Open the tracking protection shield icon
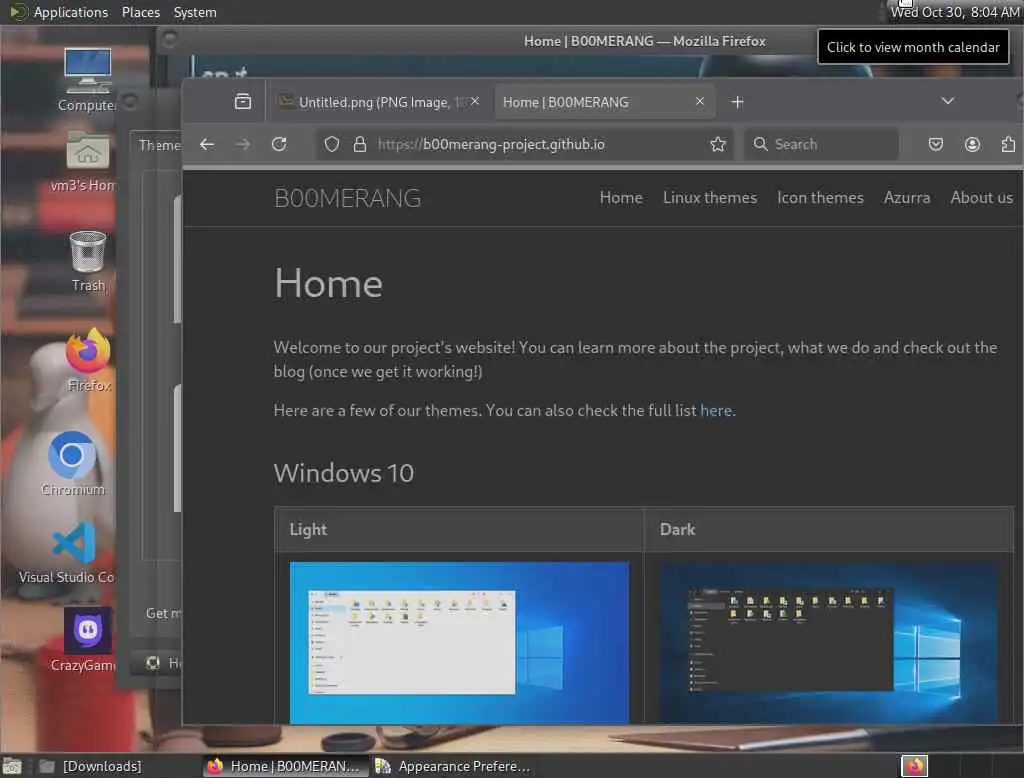The height and width of the screenshot is (778, 1024). pos(332,144)
